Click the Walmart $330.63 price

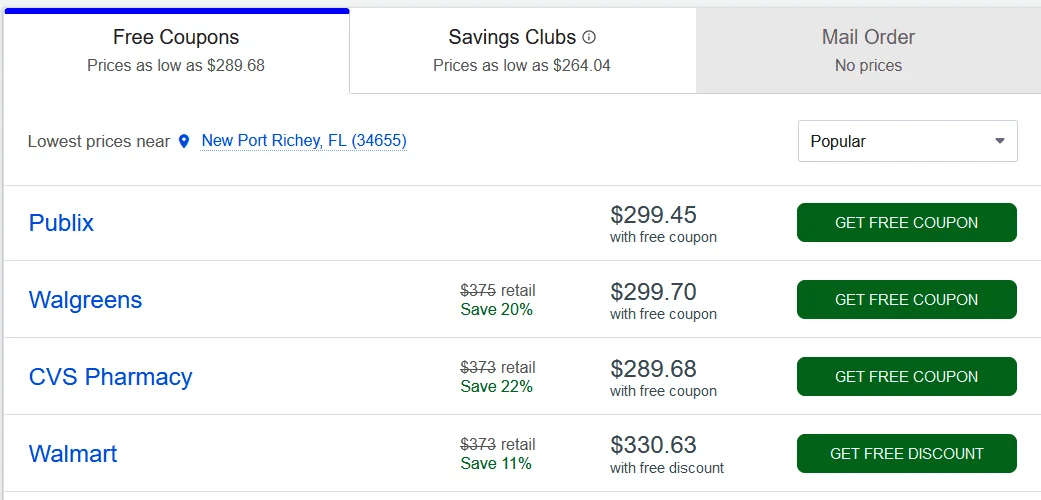pos(653,445)
